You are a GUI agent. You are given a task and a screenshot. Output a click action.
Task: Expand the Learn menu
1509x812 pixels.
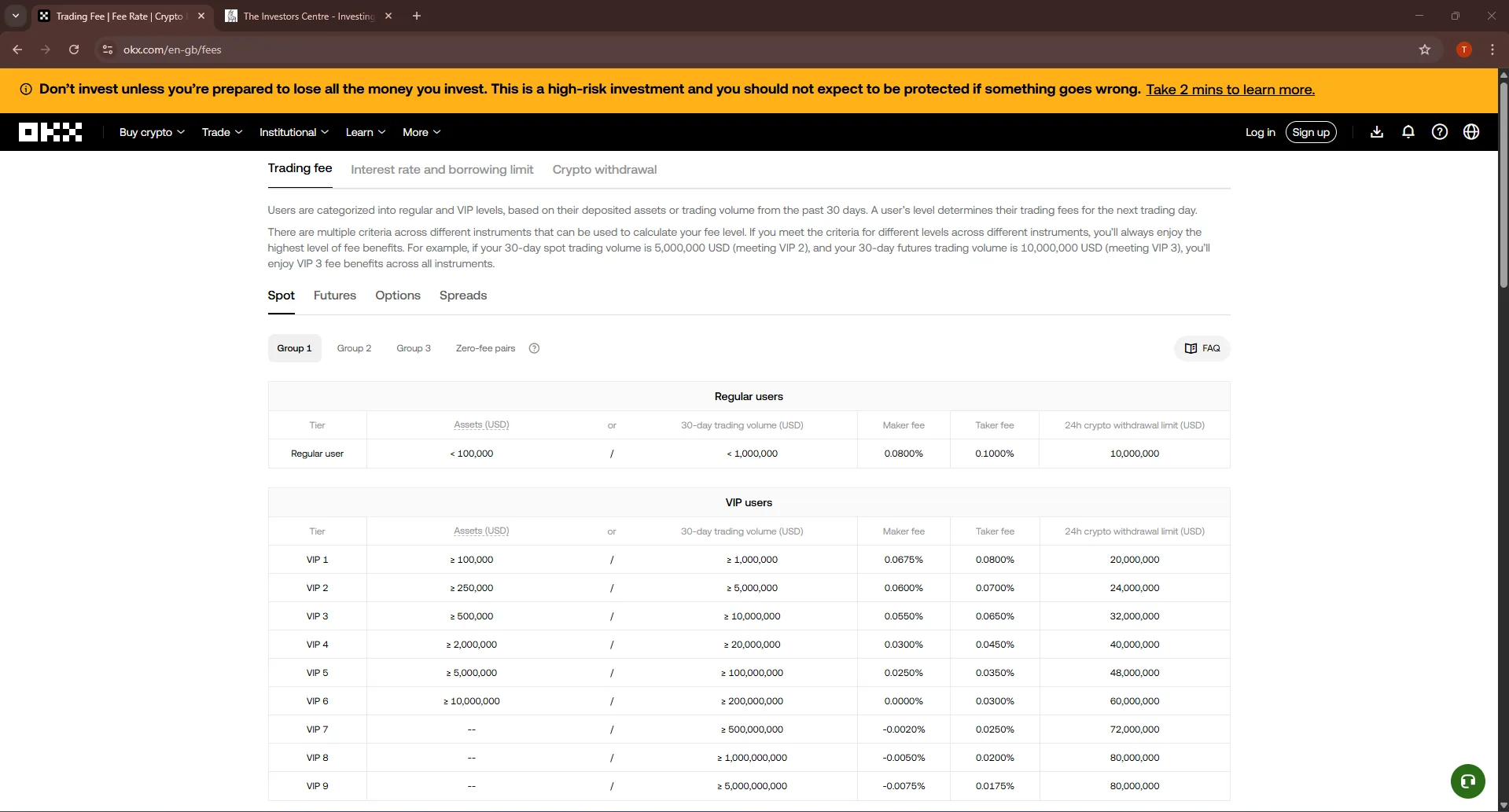tap(366, 132)
